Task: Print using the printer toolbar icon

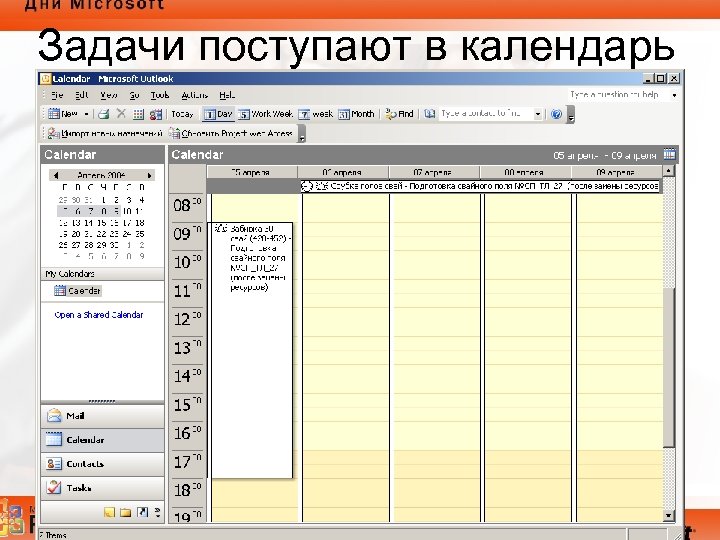Action: [104, 114]
